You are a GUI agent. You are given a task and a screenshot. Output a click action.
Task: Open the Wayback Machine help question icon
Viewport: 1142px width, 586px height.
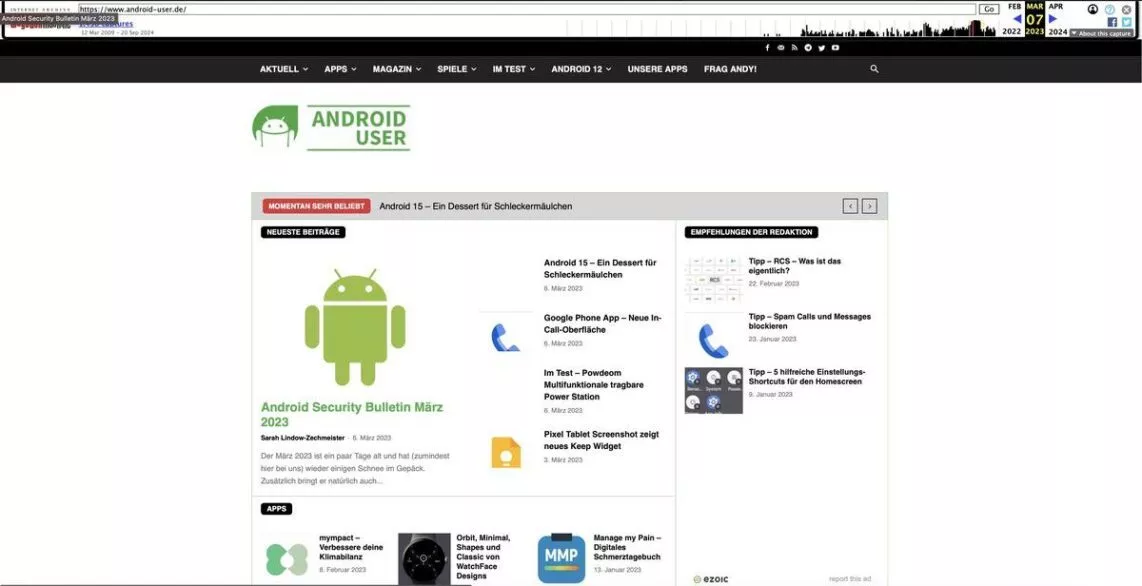tap(1110, 9)
